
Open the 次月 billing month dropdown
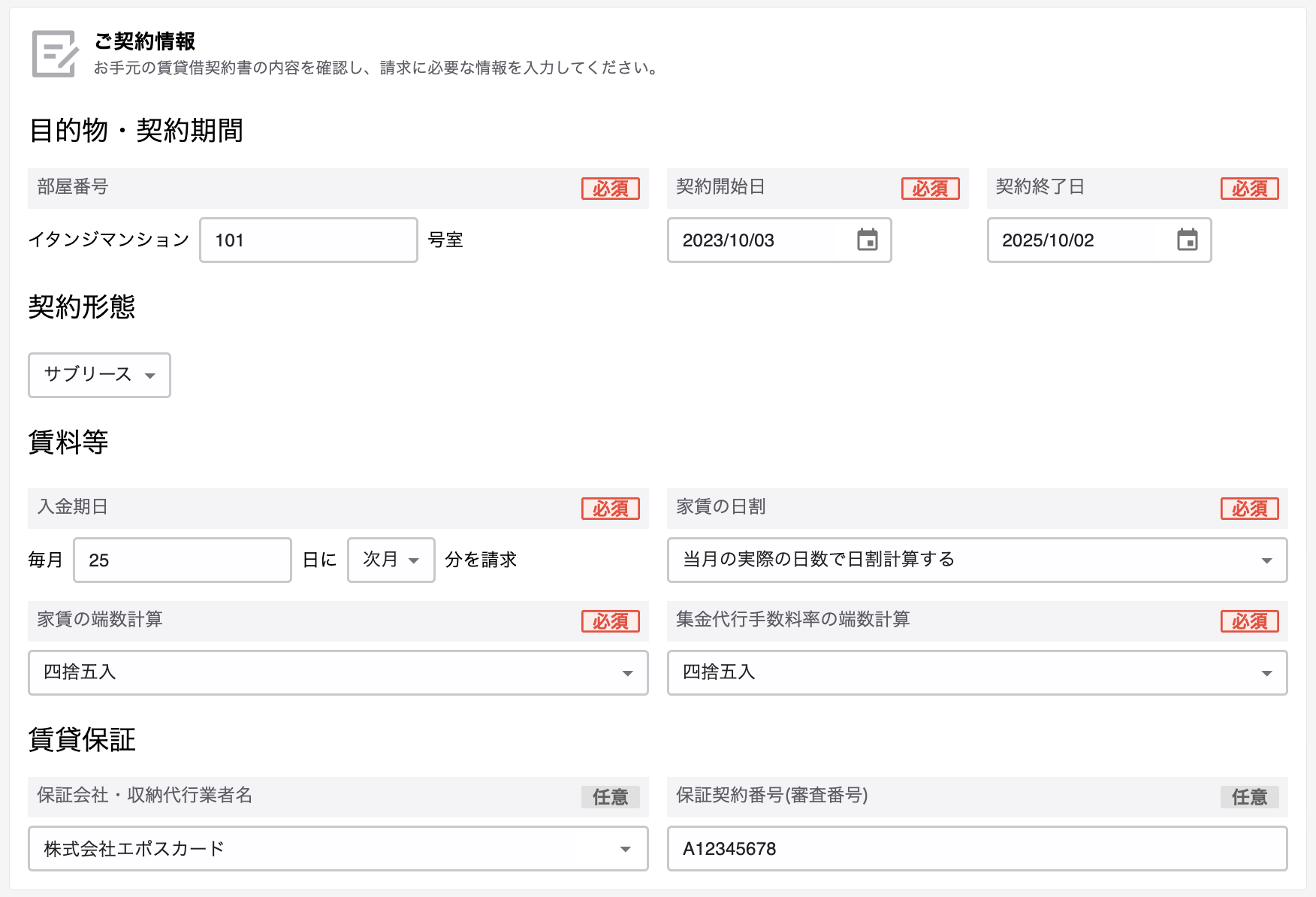tap(391, 560)
